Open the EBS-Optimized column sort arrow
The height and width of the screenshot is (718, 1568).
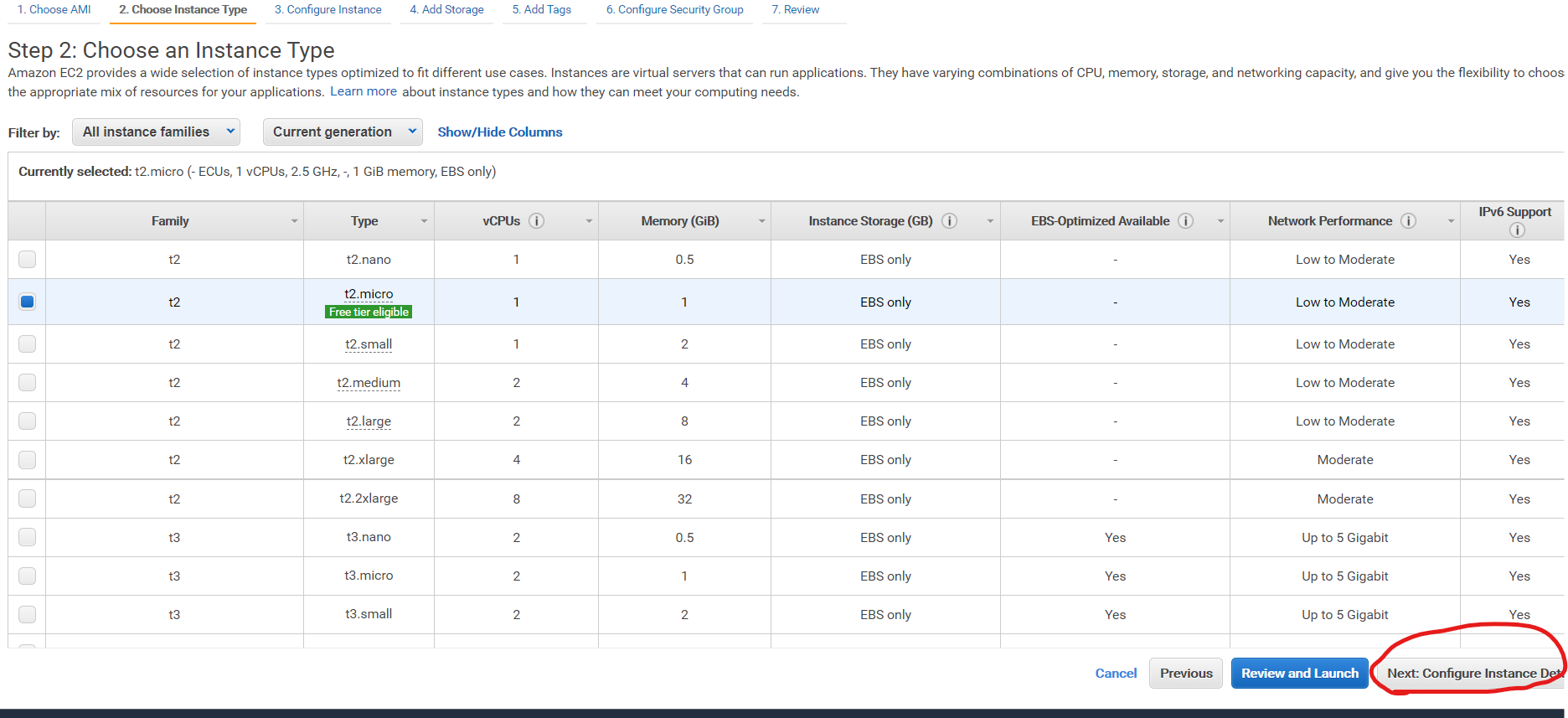[x=1220, y=221]
